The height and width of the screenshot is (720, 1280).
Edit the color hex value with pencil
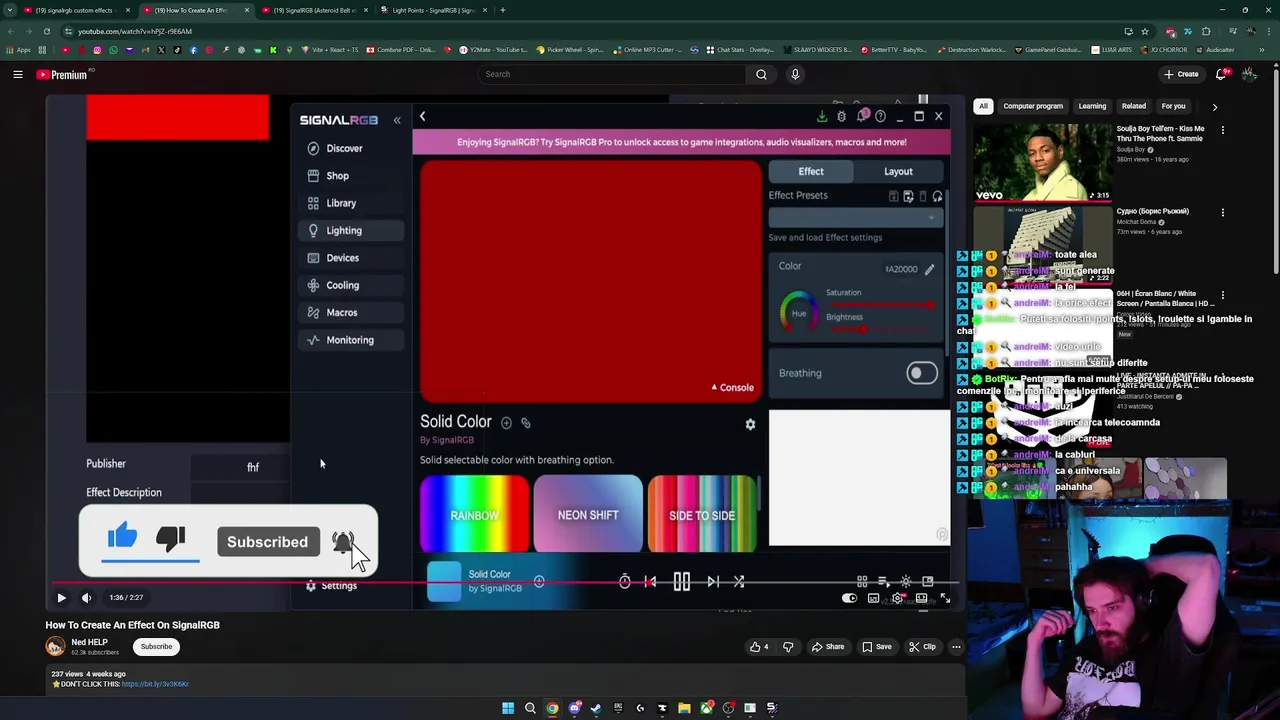(929, 269)
